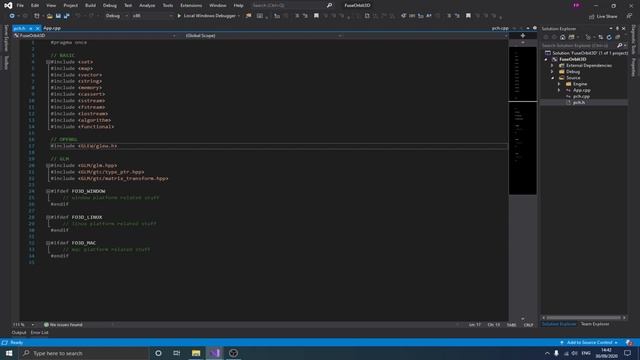
Task: Open the x86 platform dropdown
Action: 152,16
